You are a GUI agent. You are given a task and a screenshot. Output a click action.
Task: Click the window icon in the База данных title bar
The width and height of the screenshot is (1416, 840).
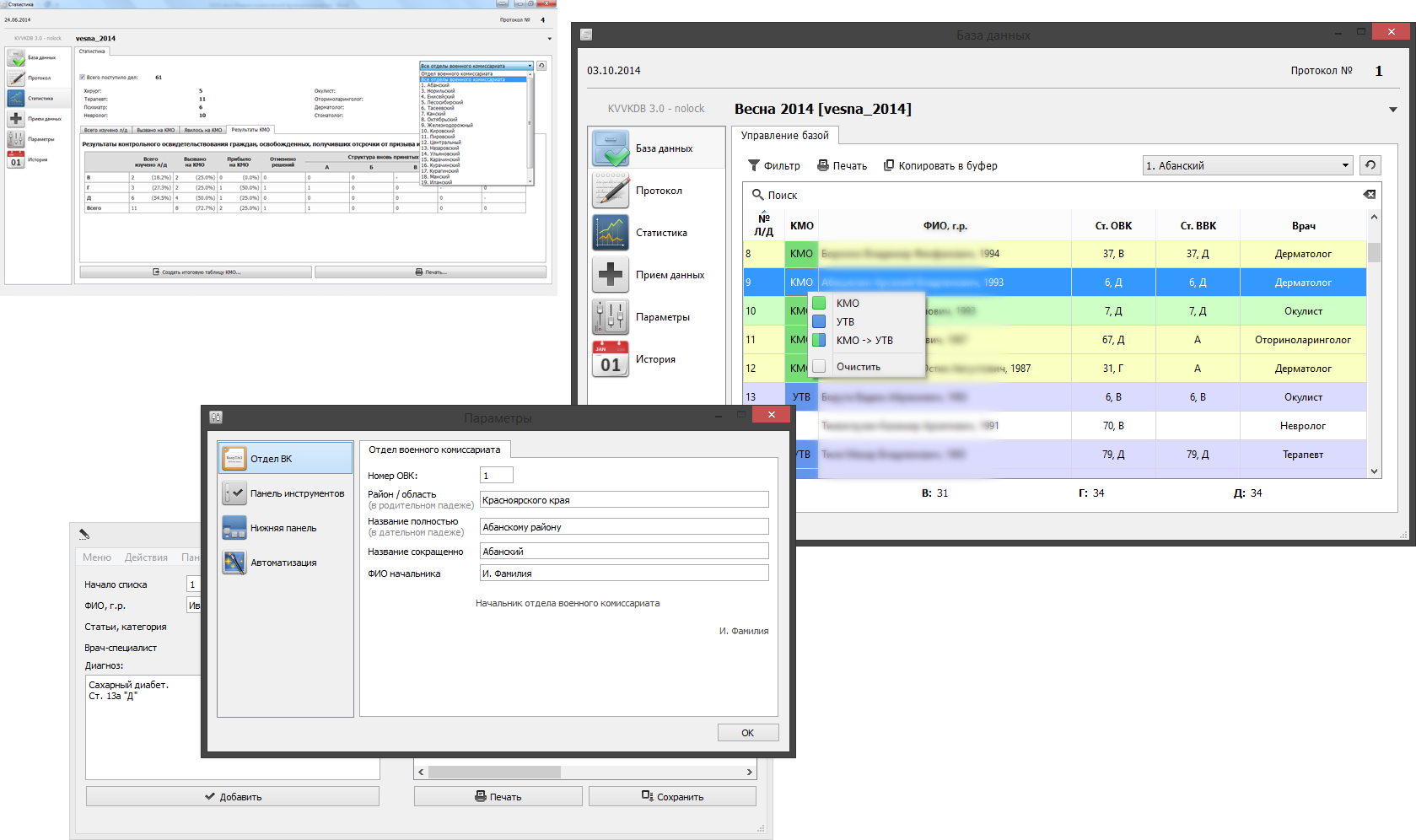[x=586, y=35]
